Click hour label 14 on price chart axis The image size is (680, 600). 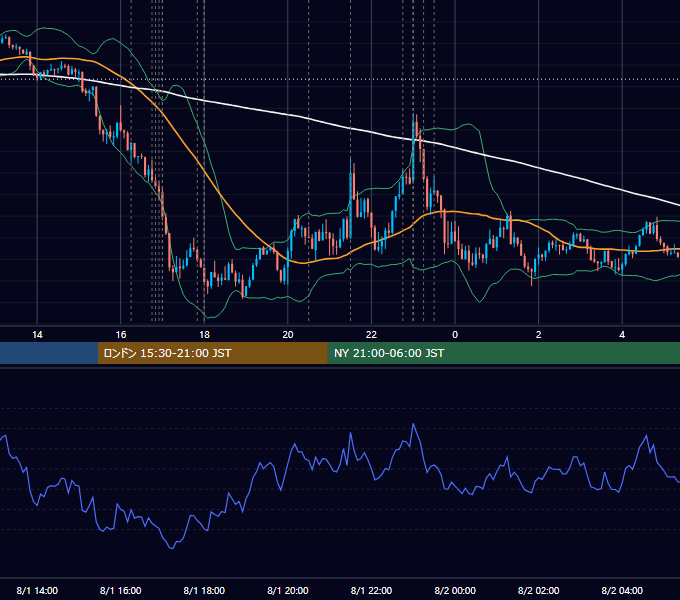pyautogui.click(x=37, y=335)
